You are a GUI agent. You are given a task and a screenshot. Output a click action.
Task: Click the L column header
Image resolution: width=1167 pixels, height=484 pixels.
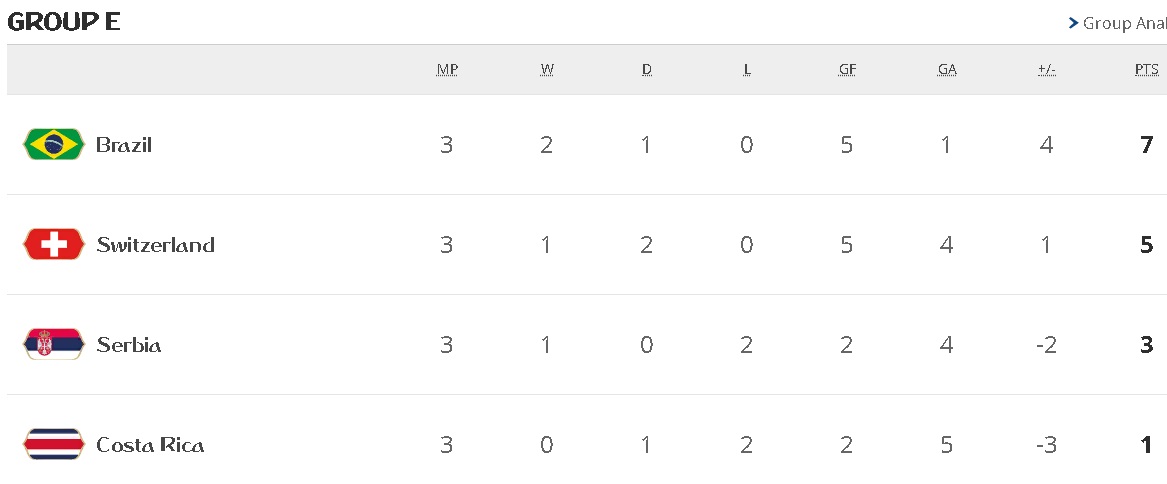747,70
